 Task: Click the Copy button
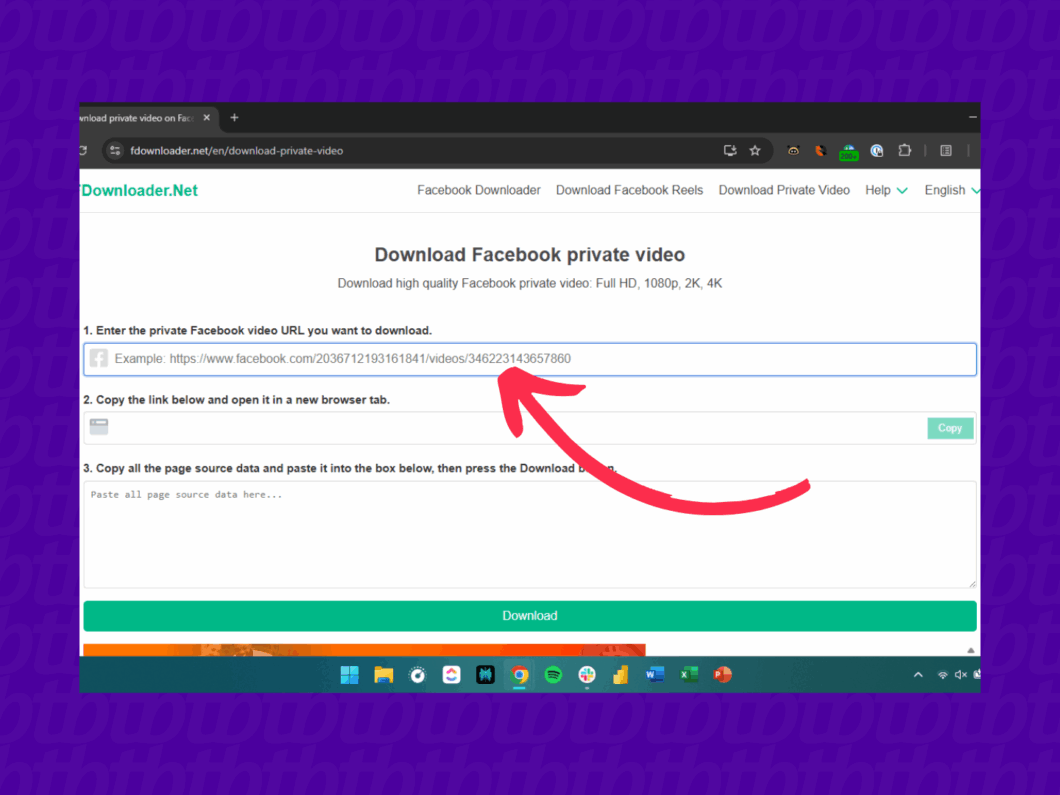(x=950, y=428)
